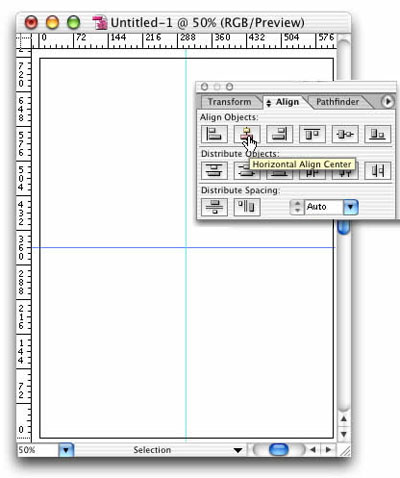The height and width of the screenshot is (478, 400).
Task: Click the Horizontal Distribute Space button
Action: pos(247,207)
